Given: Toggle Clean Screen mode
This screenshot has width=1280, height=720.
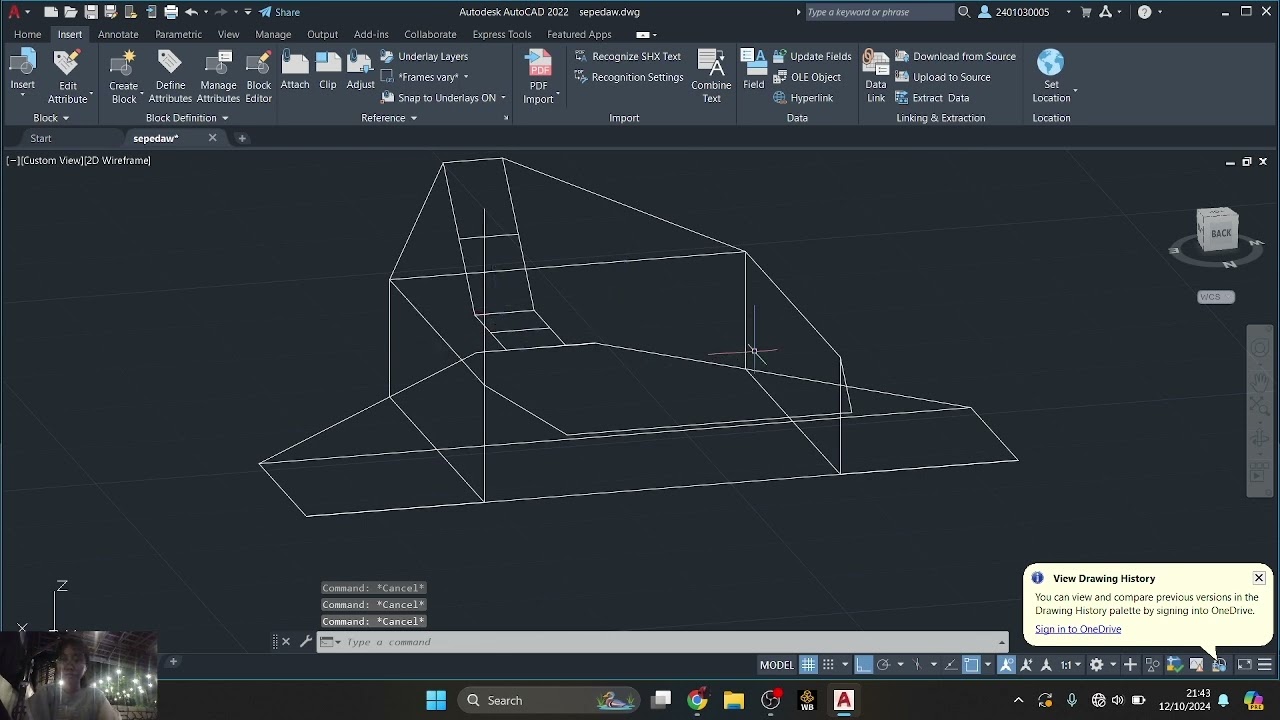Looking at the screenshot, I should click(x=1245, y=665).
